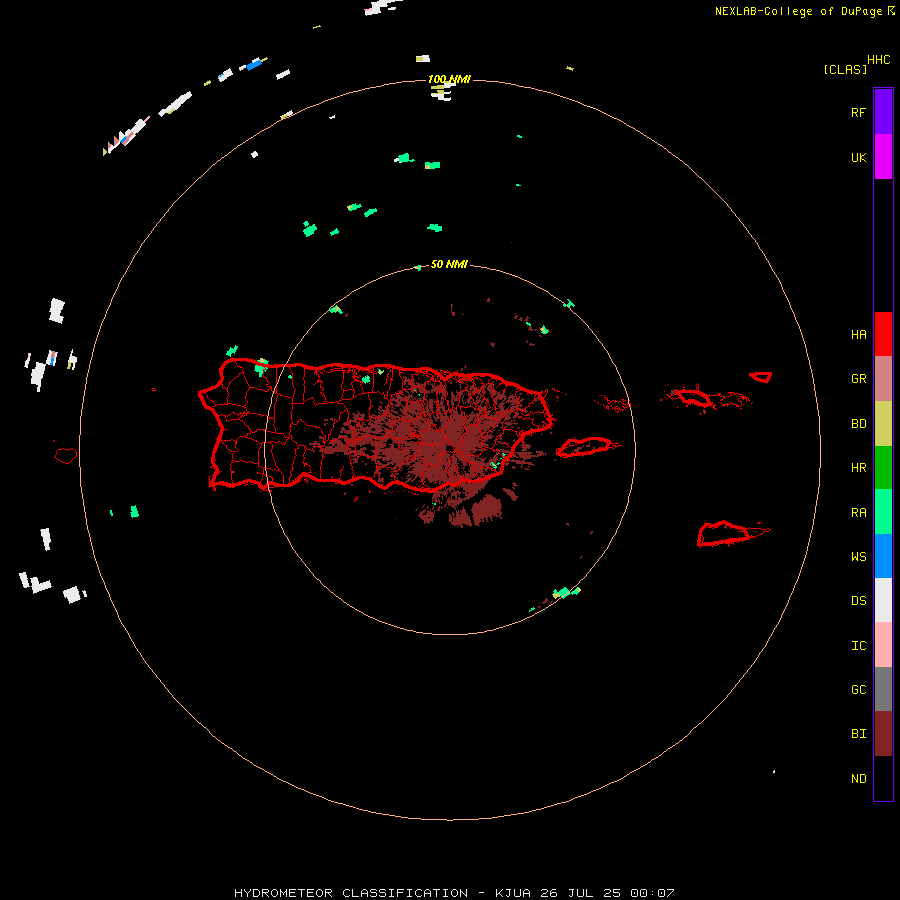Click the 100 NMI range ring label
Viewport: 900px width, 900px height.
click(449, 79)
